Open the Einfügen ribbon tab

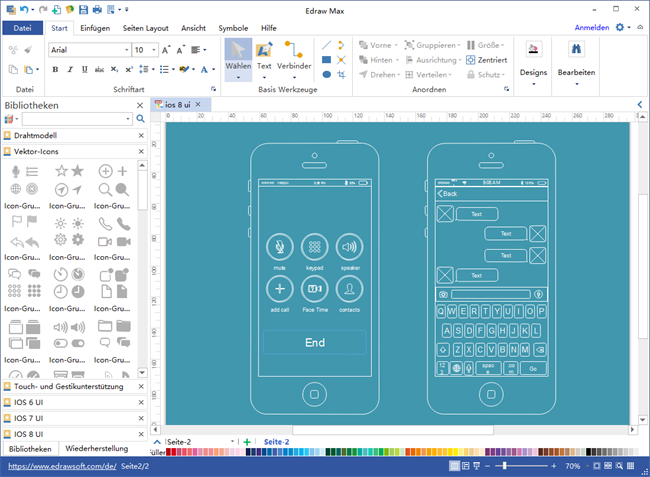[x=95, y=28]
